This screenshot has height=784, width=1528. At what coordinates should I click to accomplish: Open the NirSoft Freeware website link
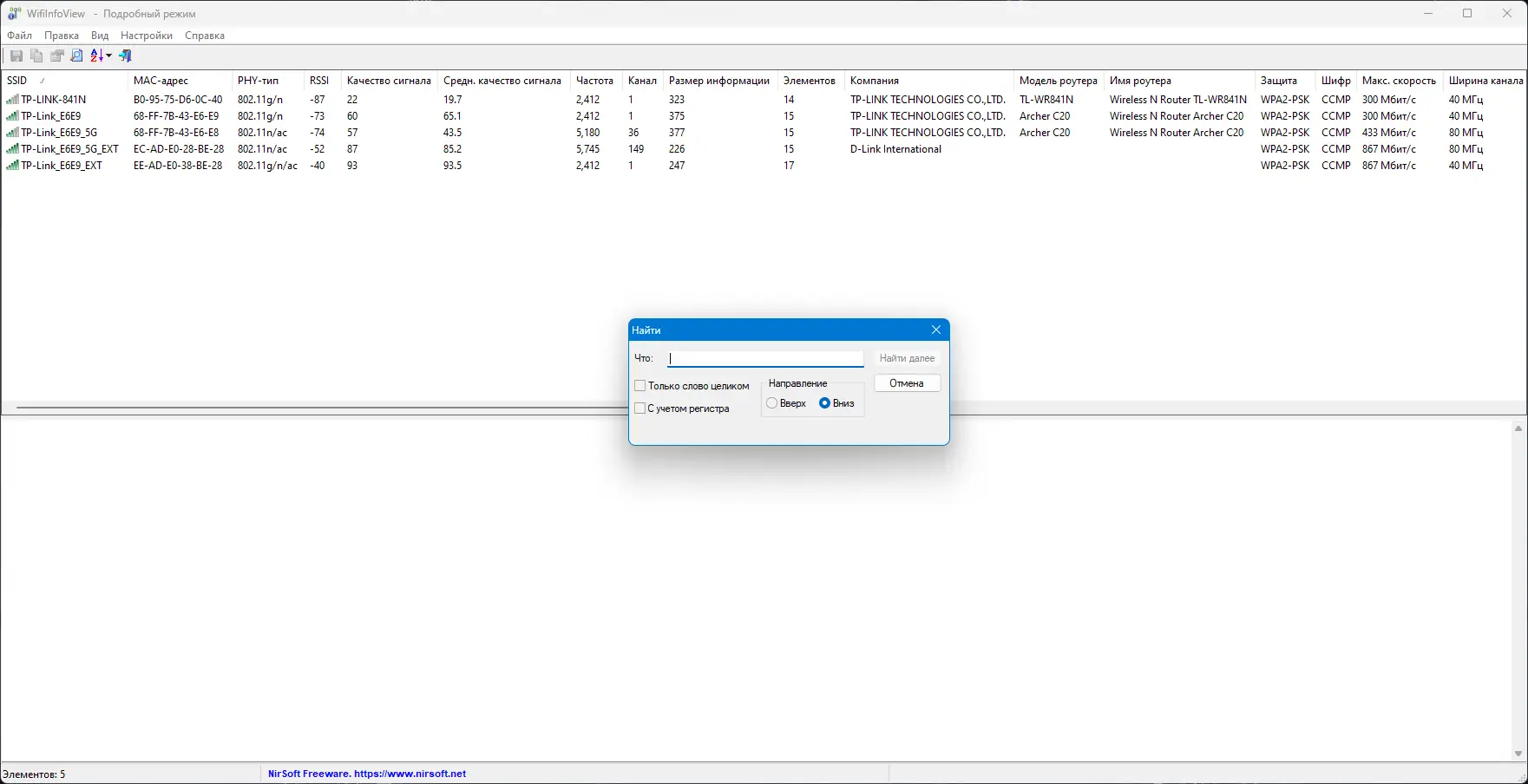367,774
